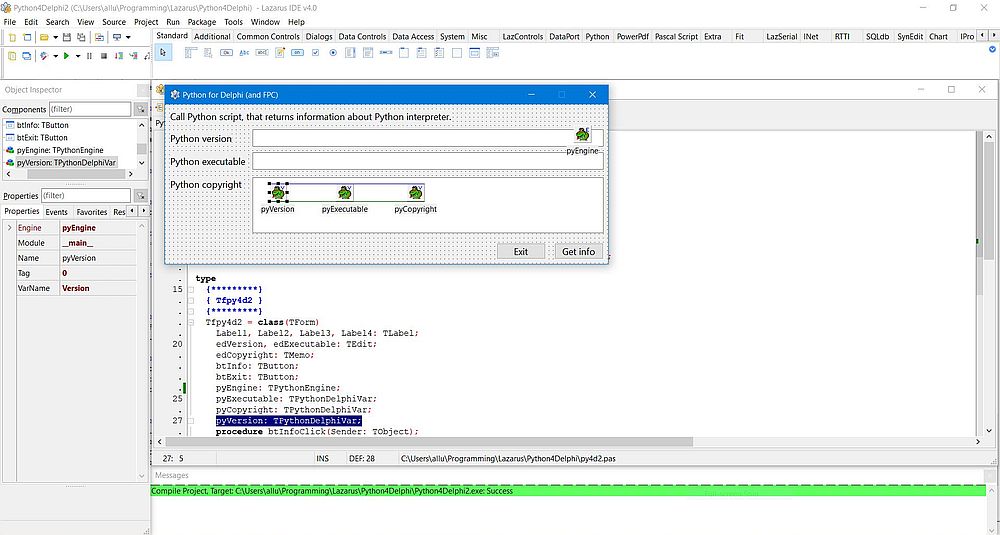Open dropdown arrow next to Run button

(x=78, y=56)
